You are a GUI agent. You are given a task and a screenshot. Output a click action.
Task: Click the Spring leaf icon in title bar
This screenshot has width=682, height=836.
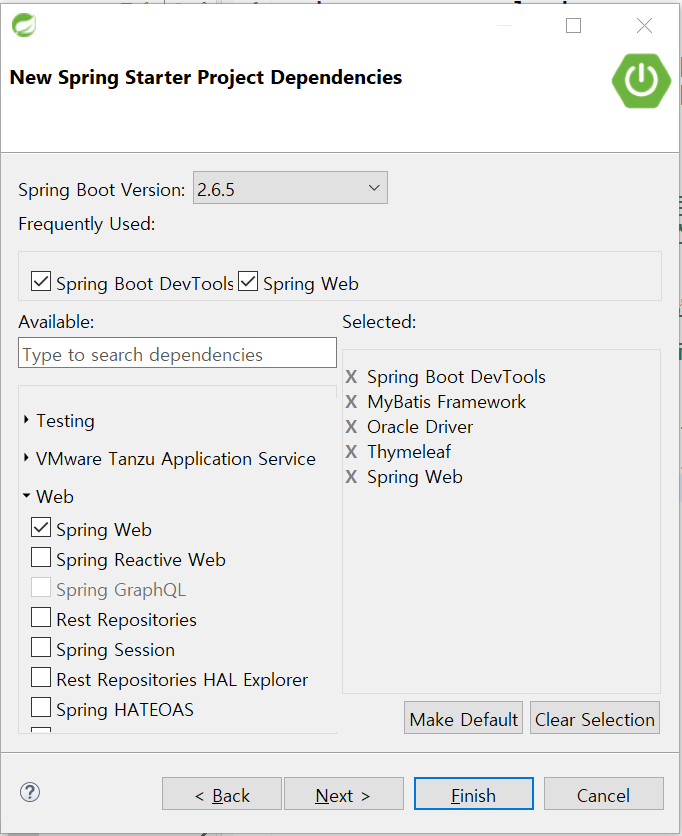tap(24, 25)
